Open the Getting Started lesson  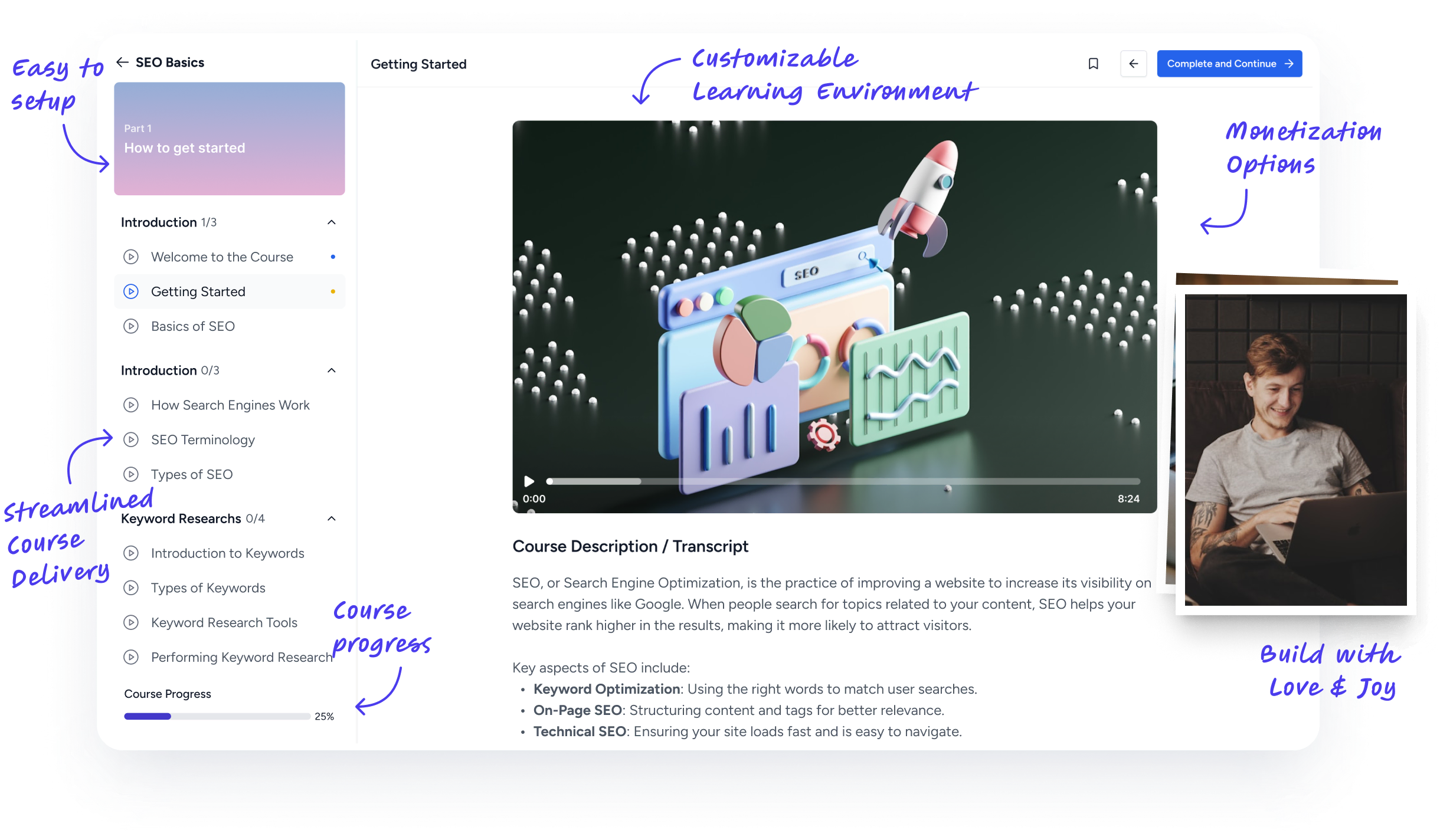tap(198, 291)
